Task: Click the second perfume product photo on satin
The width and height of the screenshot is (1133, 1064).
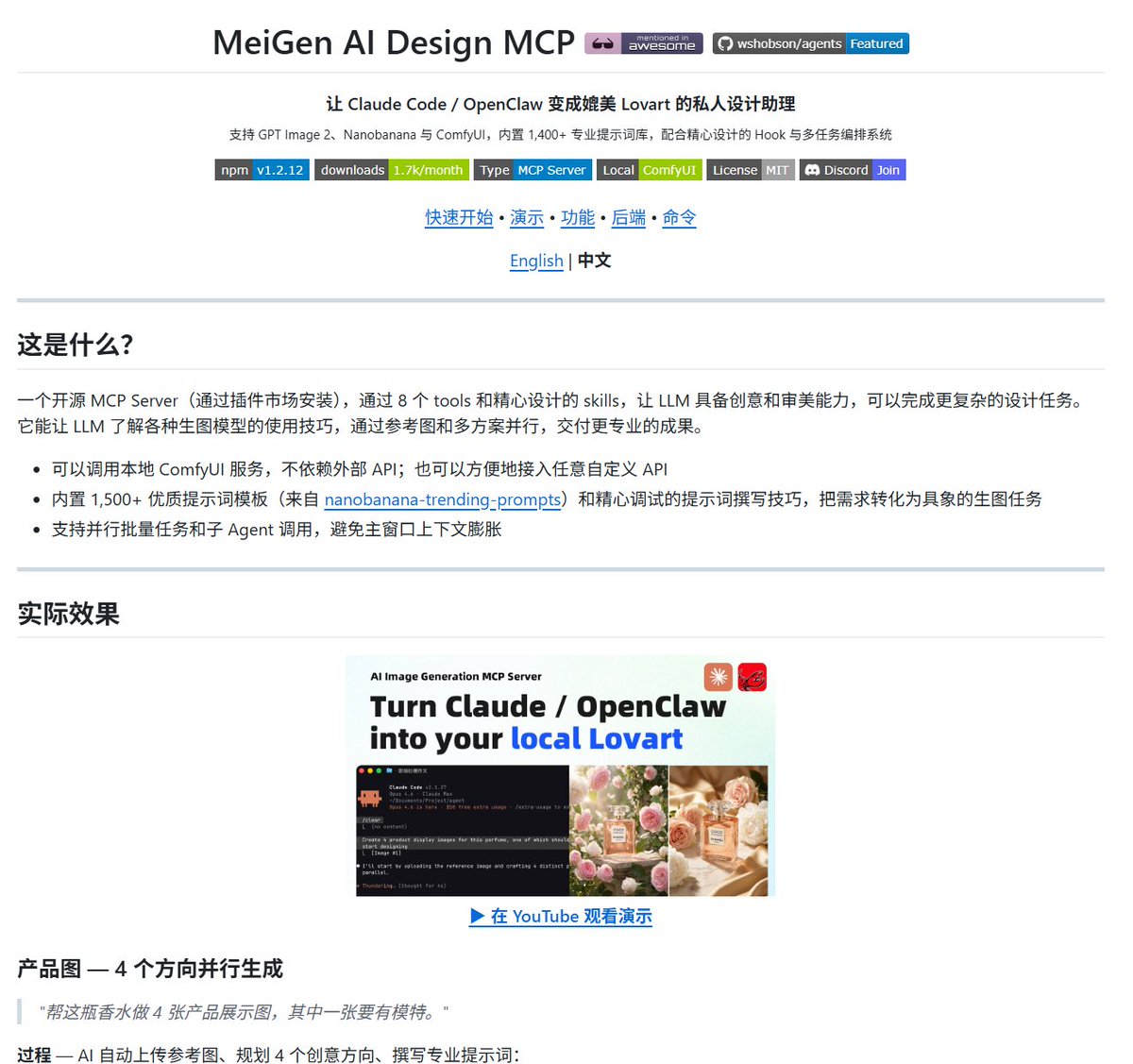Action: coord(719,831)
